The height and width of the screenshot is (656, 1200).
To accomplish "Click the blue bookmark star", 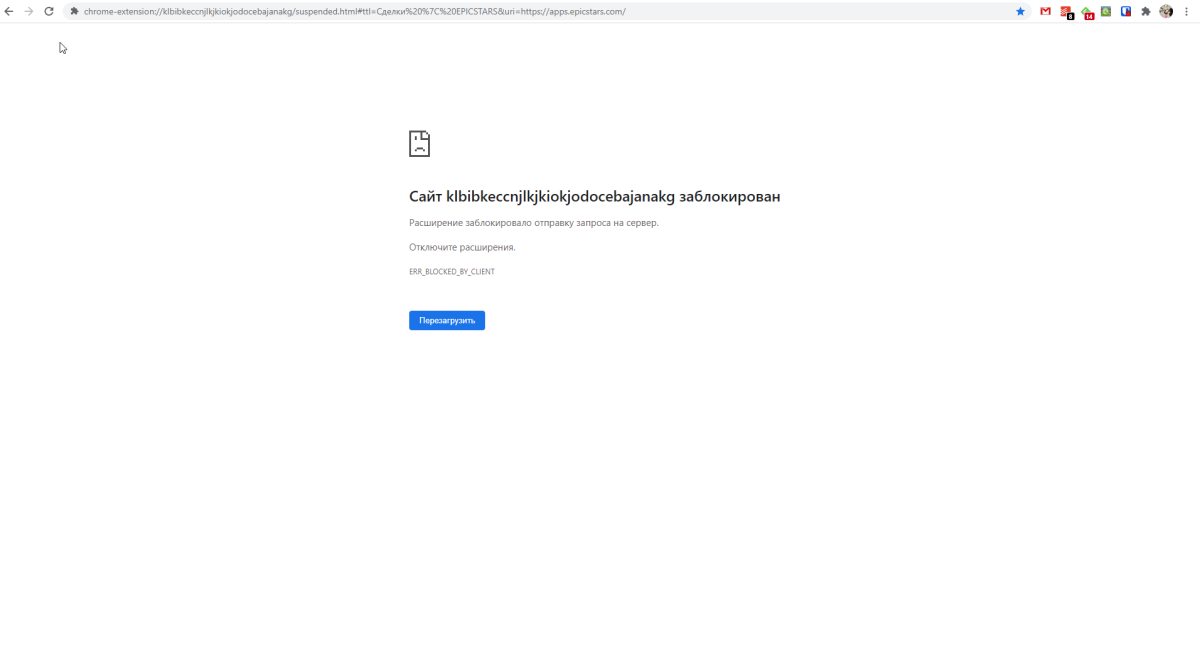I will tap(1021, 11).
